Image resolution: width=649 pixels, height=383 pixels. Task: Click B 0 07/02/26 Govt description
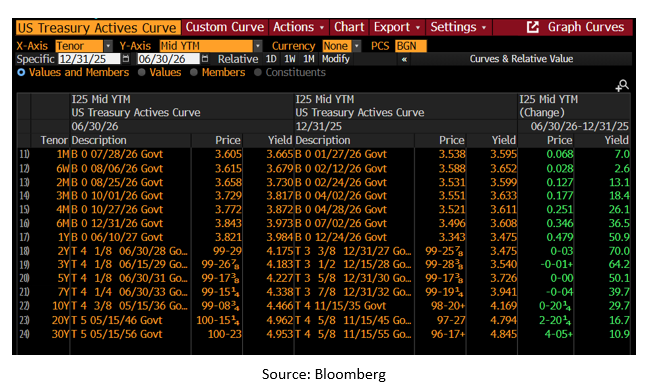tap(341, 224)
